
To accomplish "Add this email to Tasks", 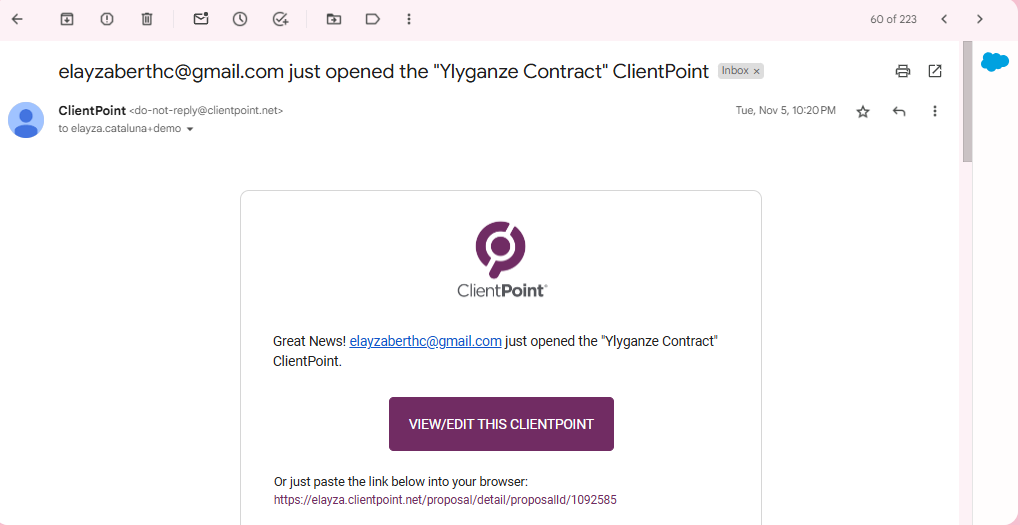I will pyautogui.click(x=280, y=20).
